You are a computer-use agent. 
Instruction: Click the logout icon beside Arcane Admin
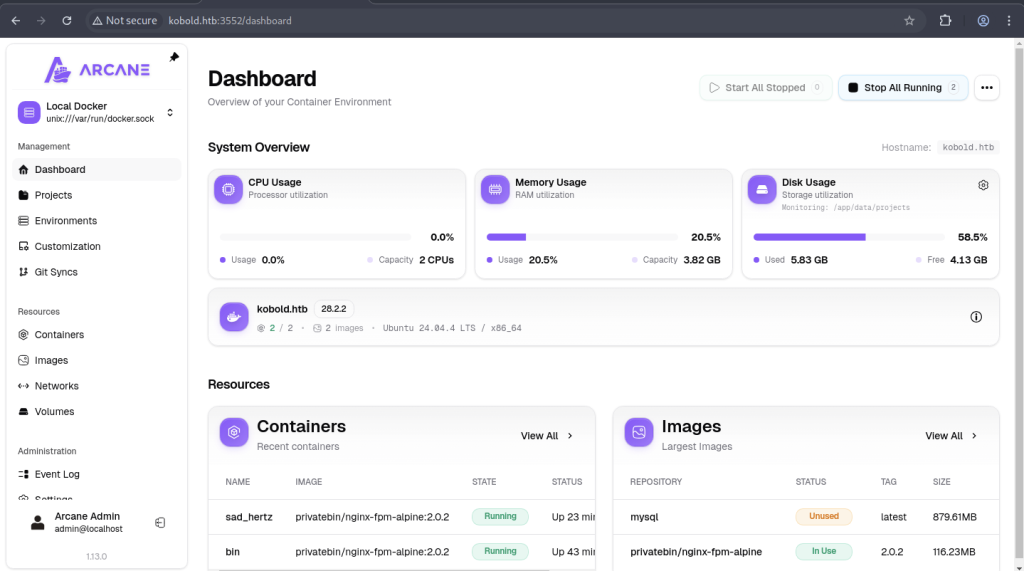[x=160, y=523]
